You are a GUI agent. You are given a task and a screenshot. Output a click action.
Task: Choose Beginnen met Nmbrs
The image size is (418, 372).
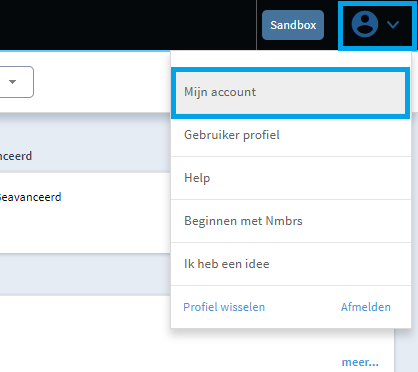tap(291, 221)
